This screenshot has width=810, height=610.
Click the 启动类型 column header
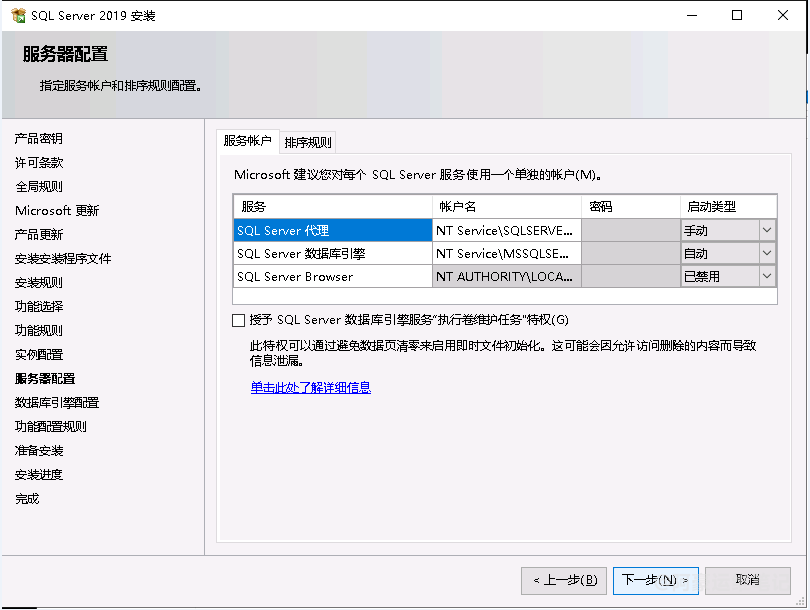pos(728,207)
